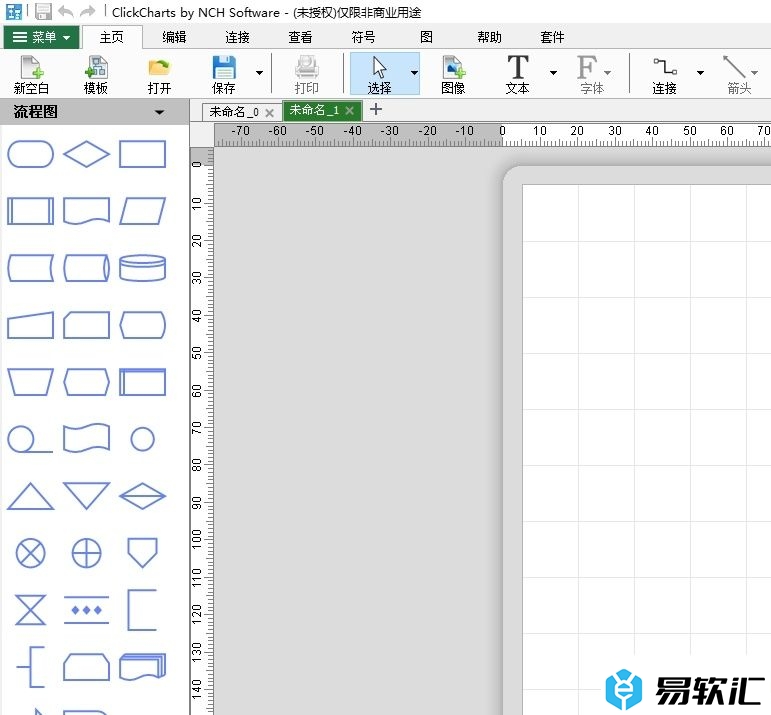Expand the Text (文本) dropdown arrow

[x=553, y=73]
